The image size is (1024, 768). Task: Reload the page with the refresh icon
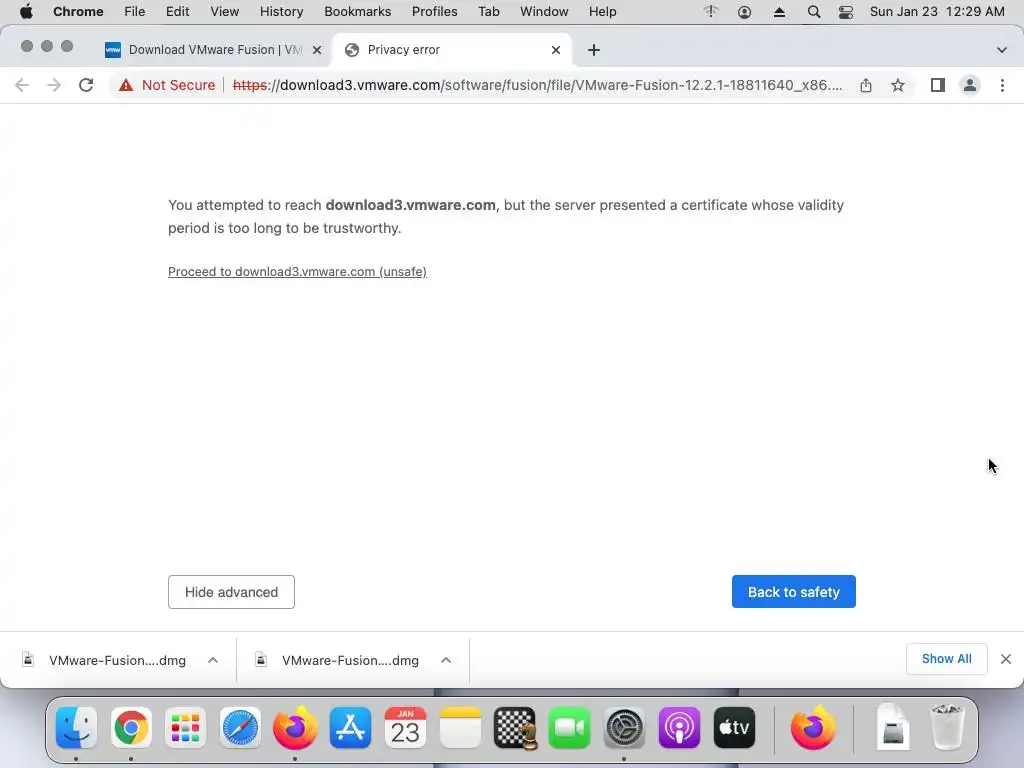click(86, 85)
